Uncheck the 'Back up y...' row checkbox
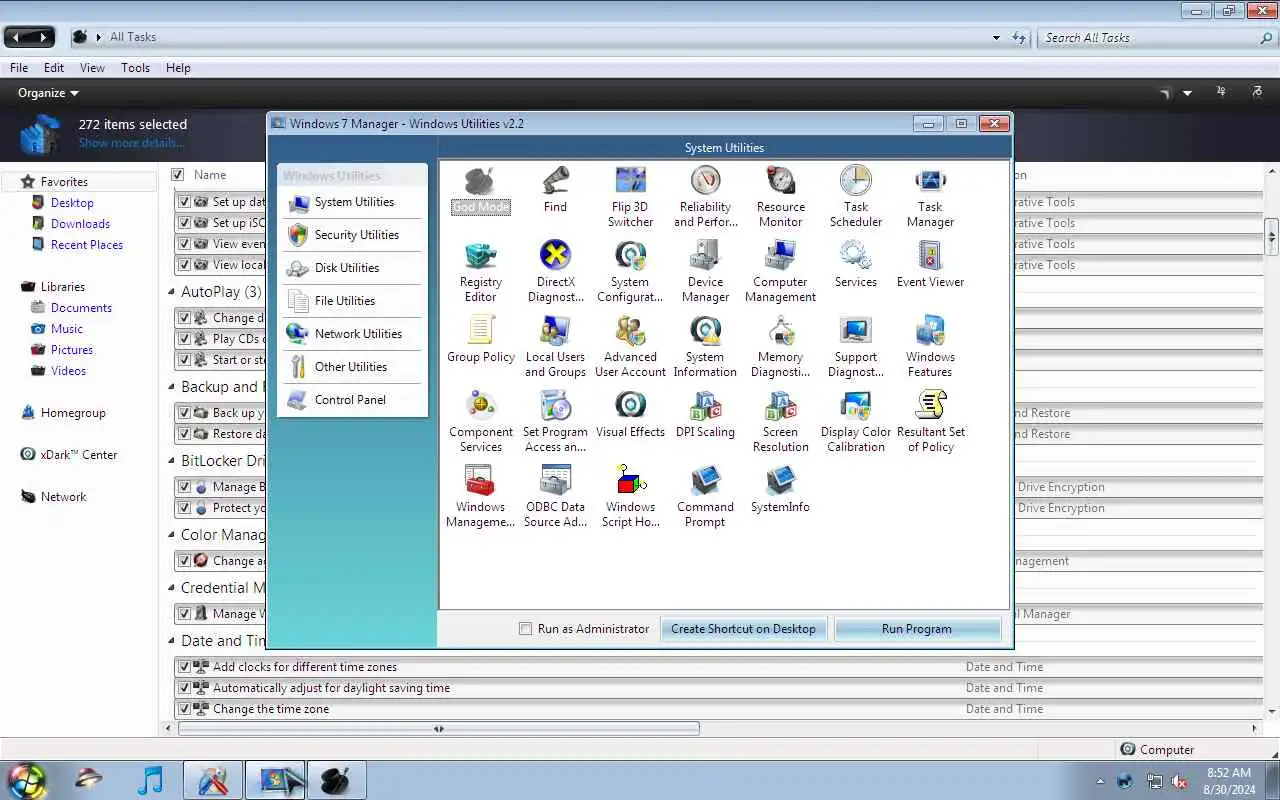Image resolution: width=1280 pixels, height=800 pixels. coord(184,413)
